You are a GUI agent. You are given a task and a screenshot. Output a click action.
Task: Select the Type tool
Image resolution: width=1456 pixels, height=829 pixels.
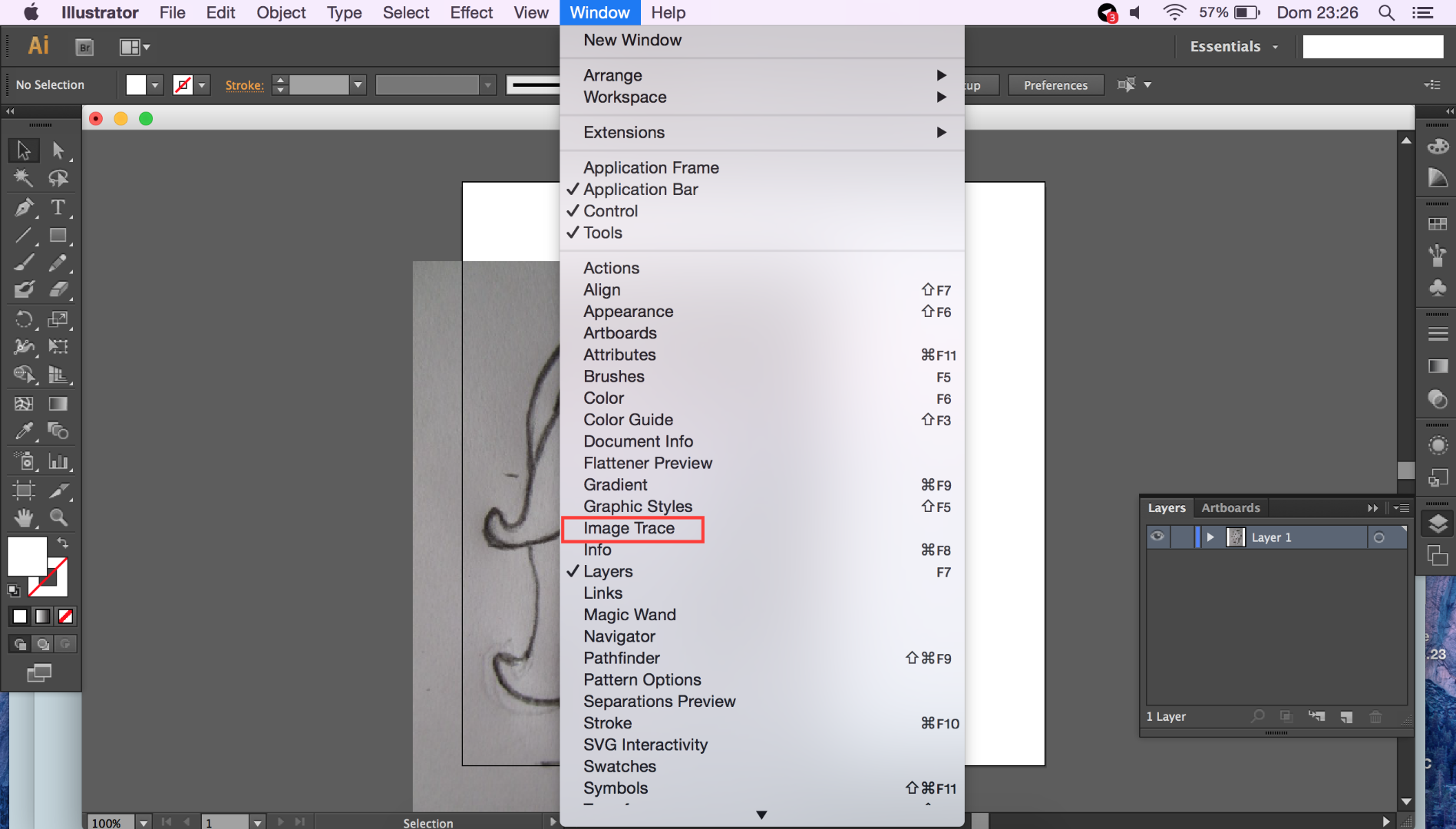(x=58, y=207)
